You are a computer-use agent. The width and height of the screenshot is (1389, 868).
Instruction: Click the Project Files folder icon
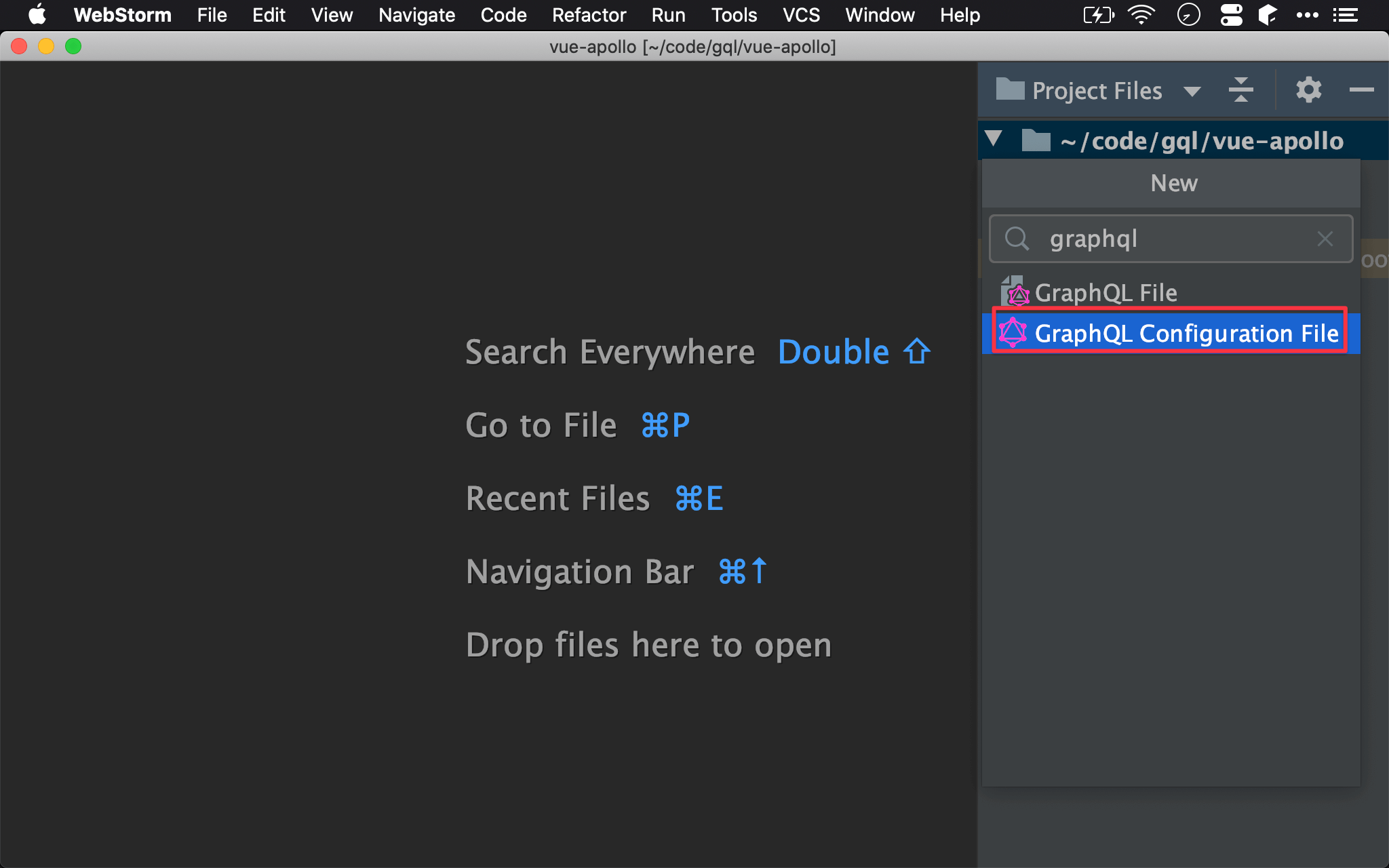tap(1010, 89)
